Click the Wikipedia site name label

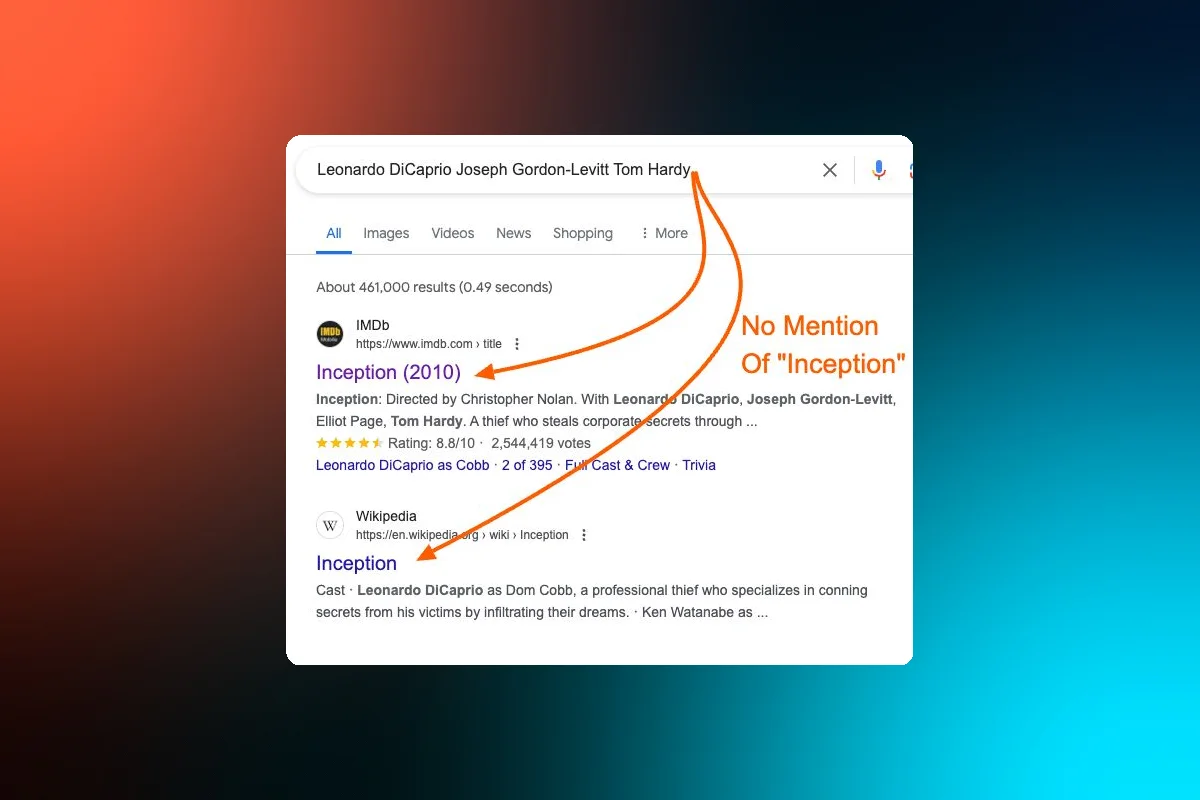click(386, 517)
